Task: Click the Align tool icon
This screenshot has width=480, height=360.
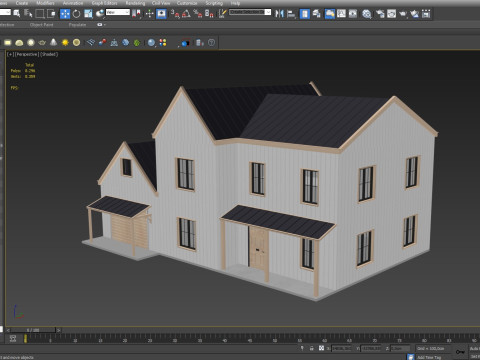Action: (x=291, y=14)
